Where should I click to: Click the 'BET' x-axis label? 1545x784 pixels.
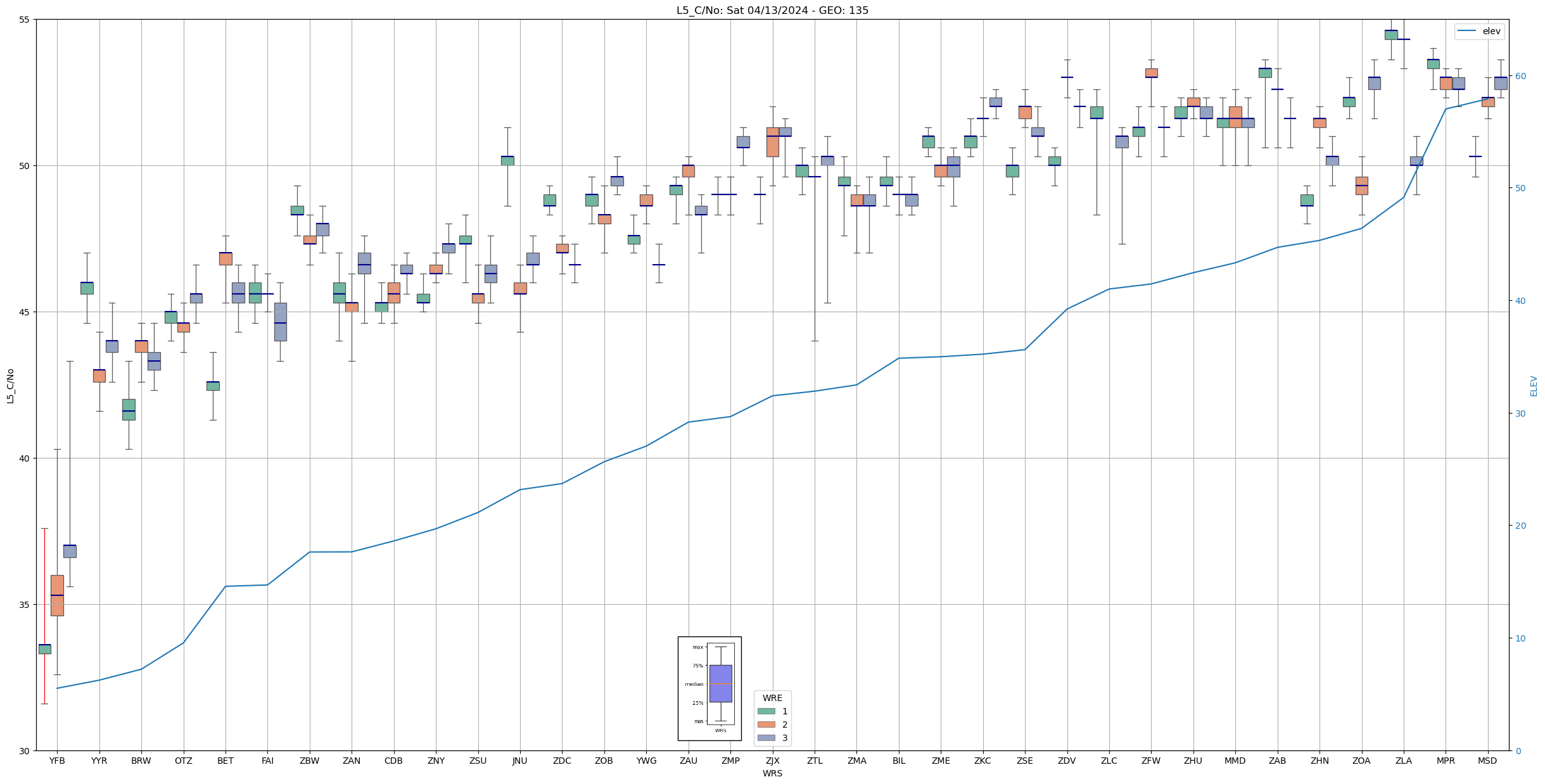point(226,761)
